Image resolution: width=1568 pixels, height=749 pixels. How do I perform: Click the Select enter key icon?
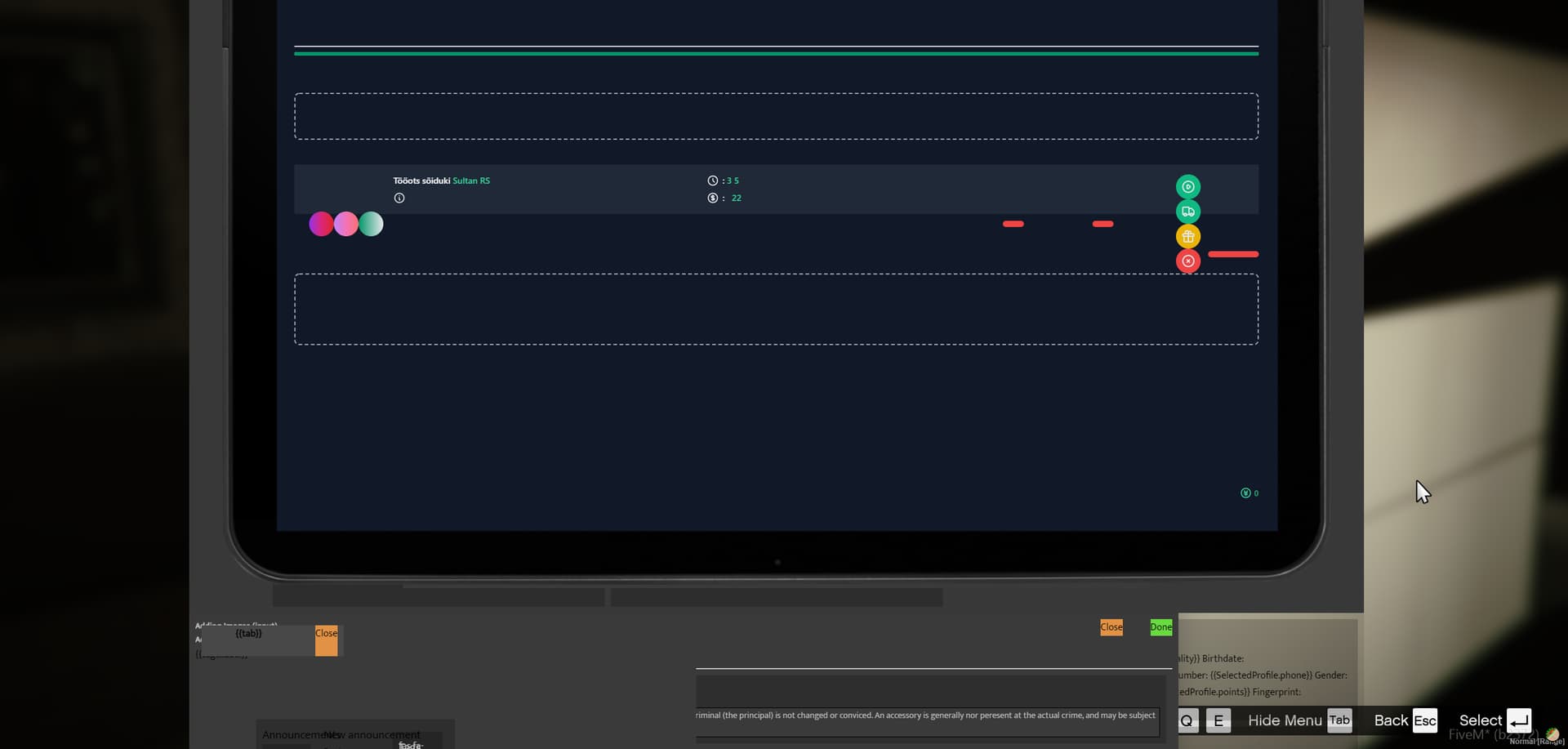pyautogui.click(x=1518, y=720)
